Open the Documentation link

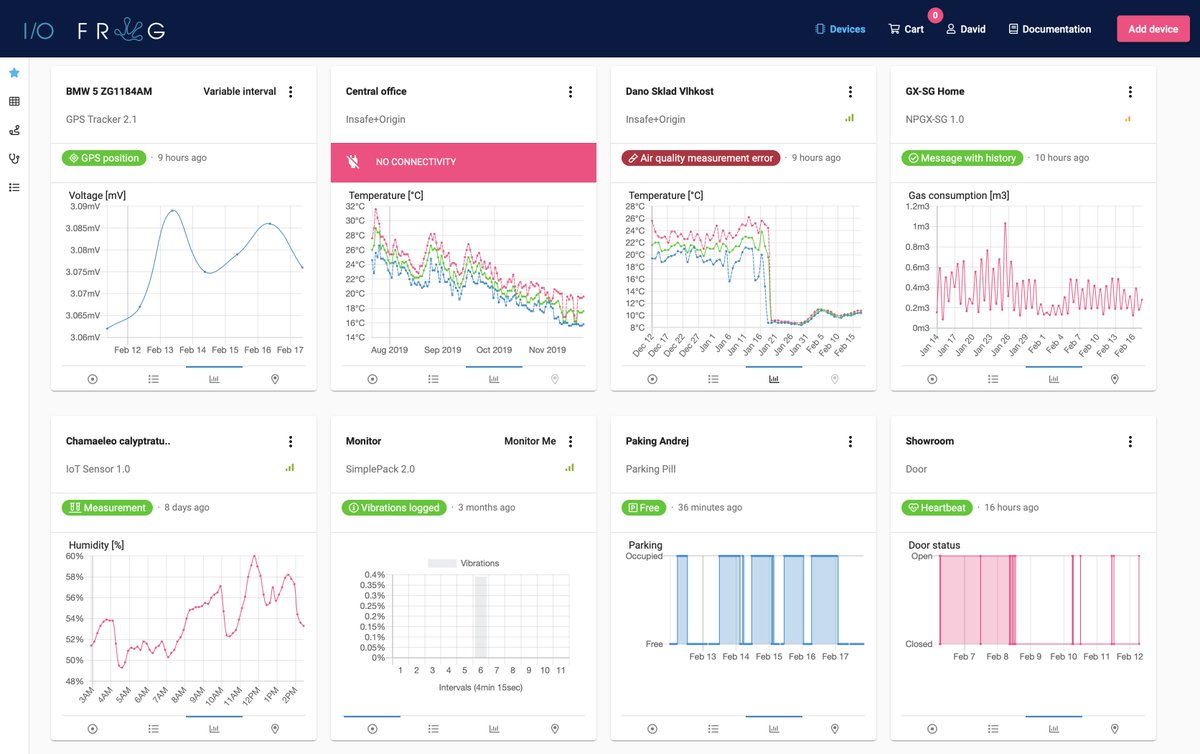(1049, 29)
